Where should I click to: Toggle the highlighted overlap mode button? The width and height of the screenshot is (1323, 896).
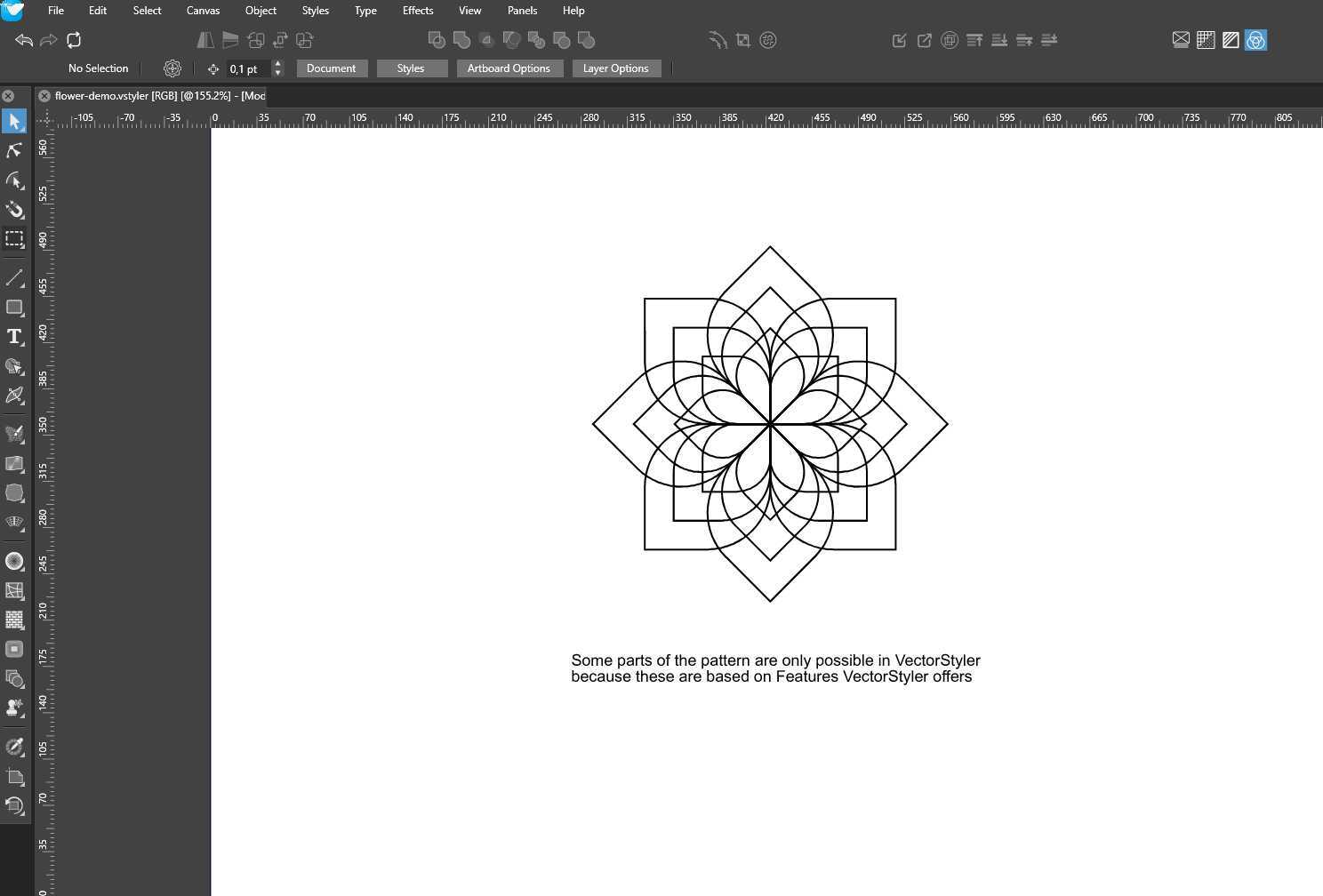1255,40
